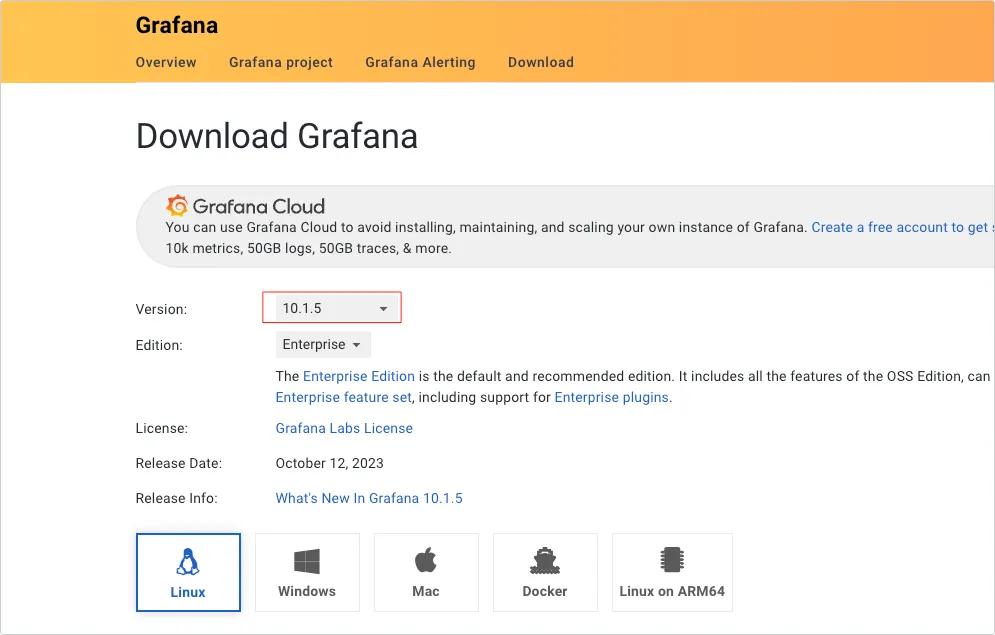Click the Version: label
Viewport: 995px width, 635px height.
pyautogui.click(x=161, y=309)
